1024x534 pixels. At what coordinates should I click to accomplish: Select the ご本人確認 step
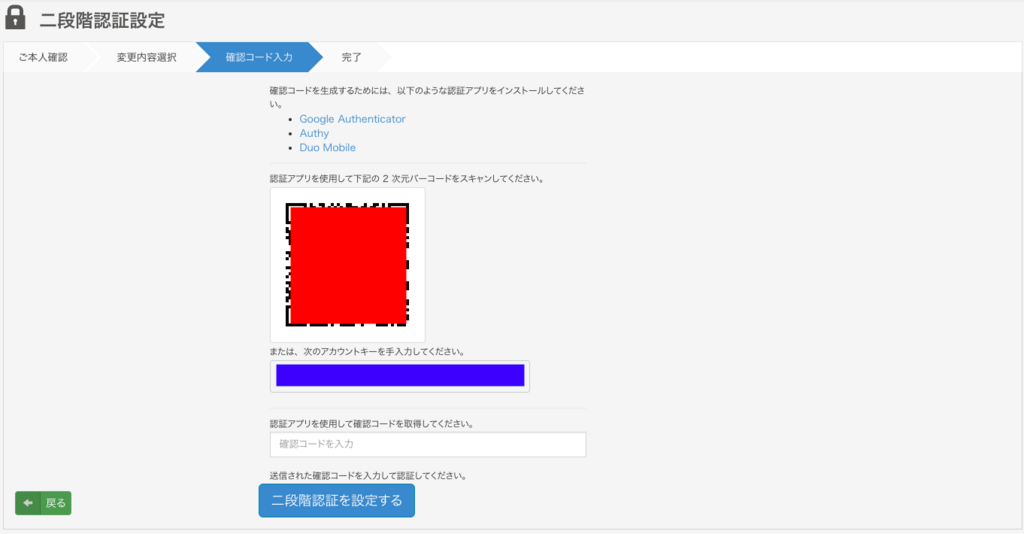(x=43, y=57)
